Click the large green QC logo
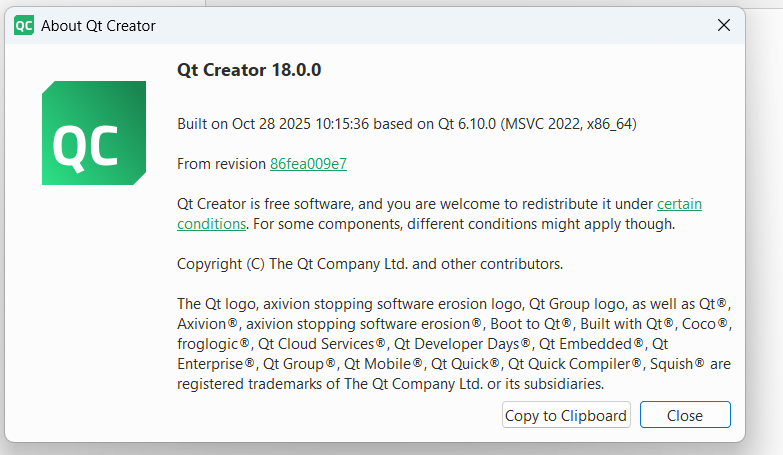The height and width of the screenshot is (455, 783). point(94,133)
